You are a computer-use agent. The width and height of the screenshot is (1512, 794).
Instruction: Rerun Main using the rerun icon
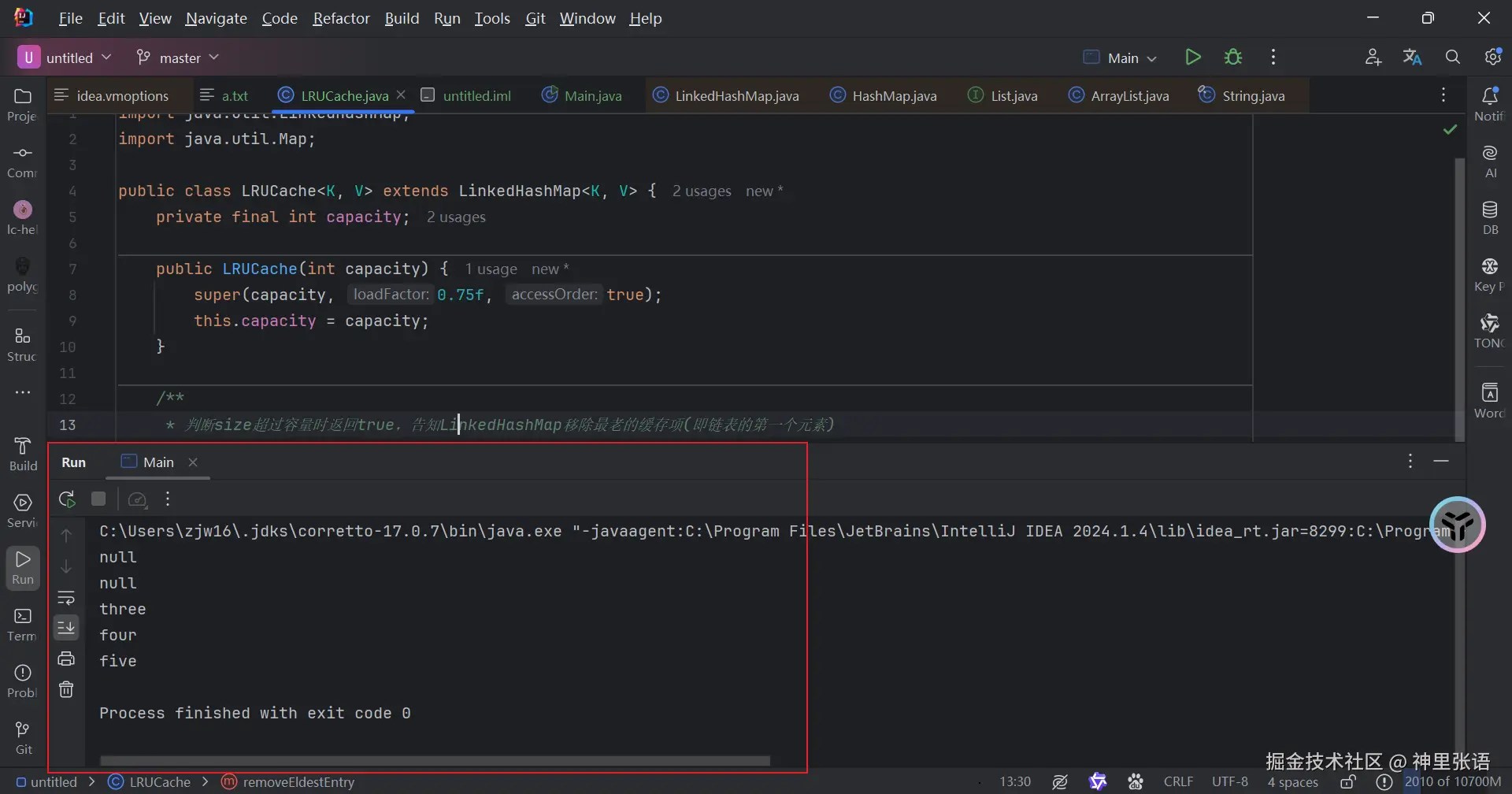point(67,499)
